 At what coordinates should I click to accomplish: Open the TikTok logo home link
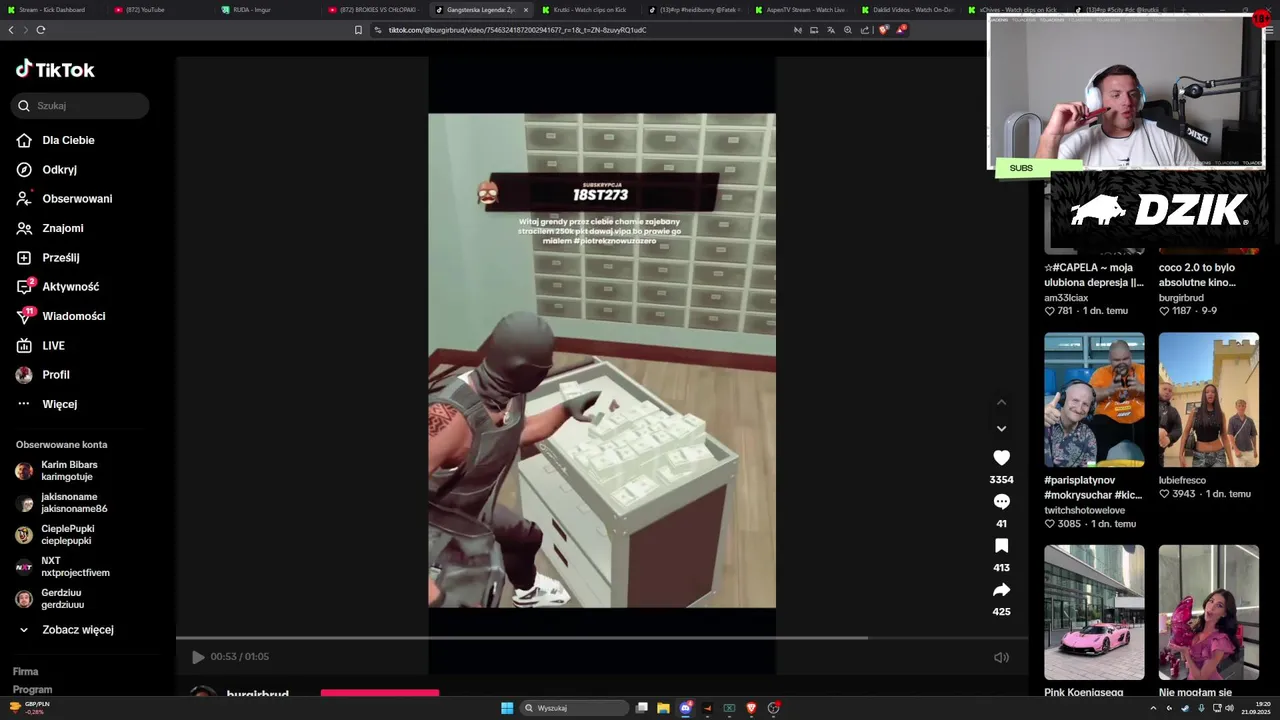click(55, 69)
